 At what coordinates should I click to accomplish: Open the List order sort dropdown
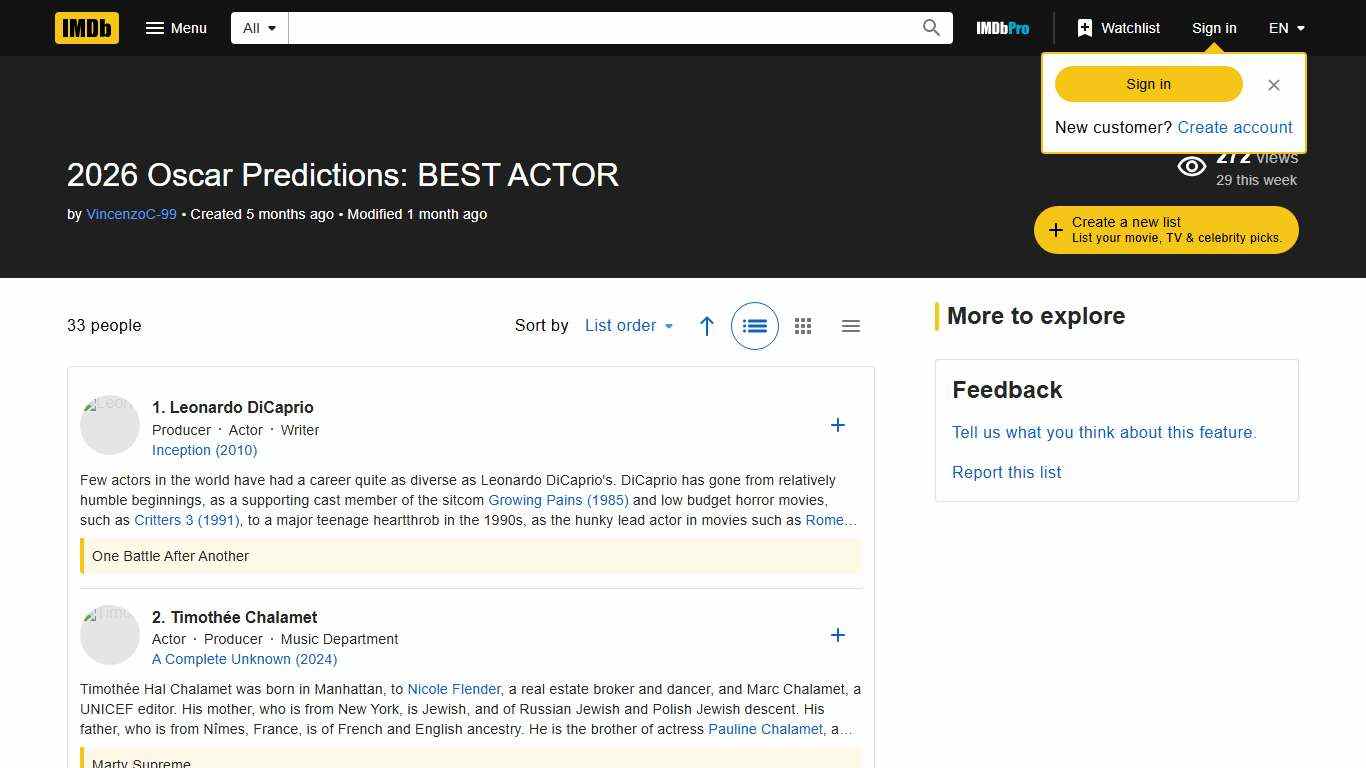(x=629, y=326)
